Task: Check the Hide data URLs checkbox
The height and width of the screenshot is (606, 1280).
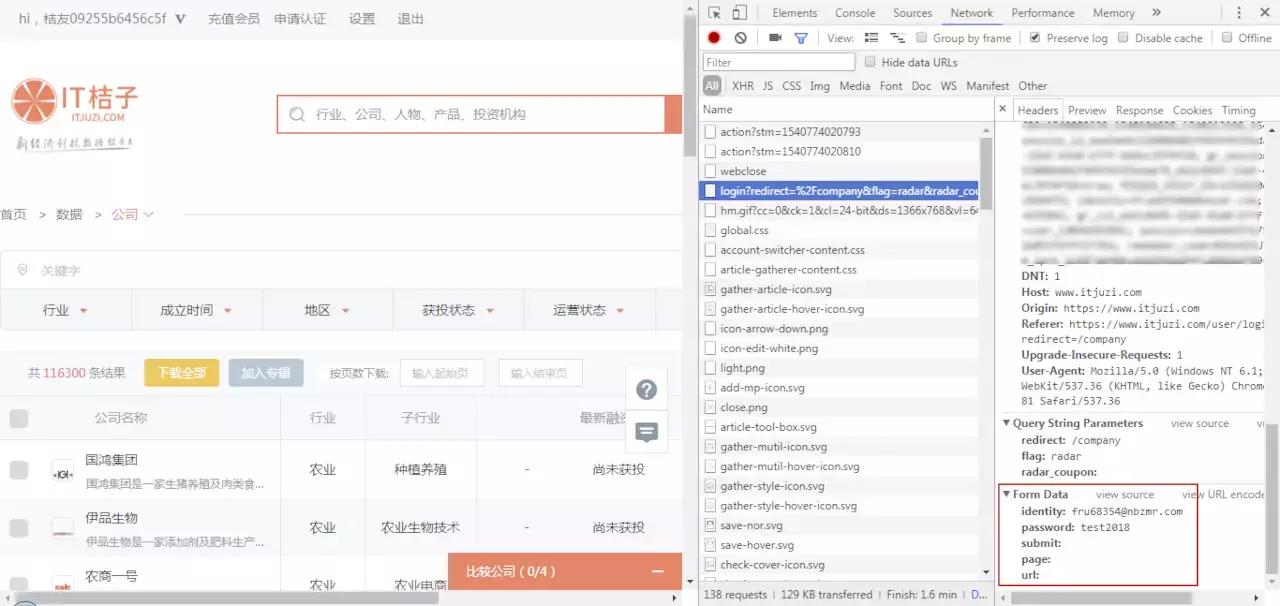Action: (870, 62)
